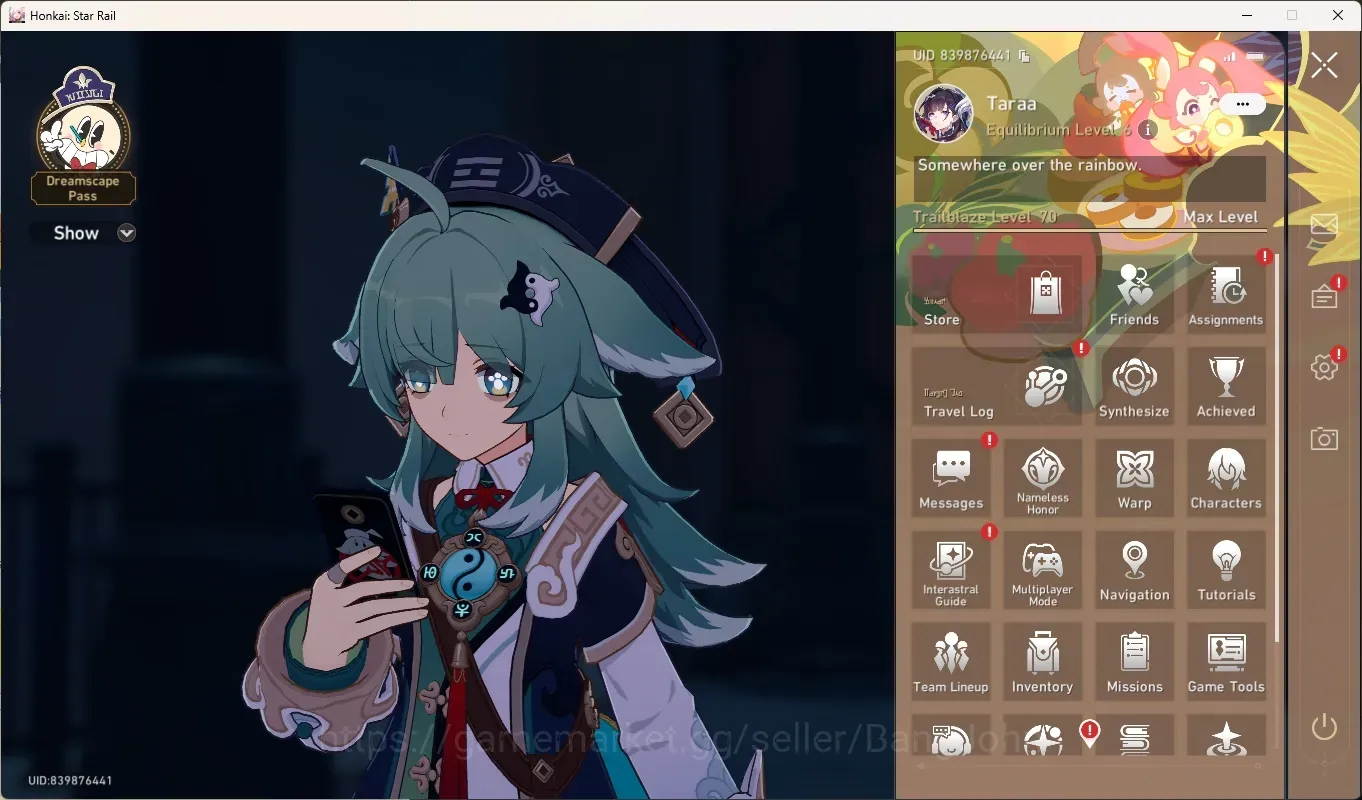Image resolution: width=1362 pixels, height=800 pixels.
Task: Click the headset support icon tile
Action: coord(951,736)
